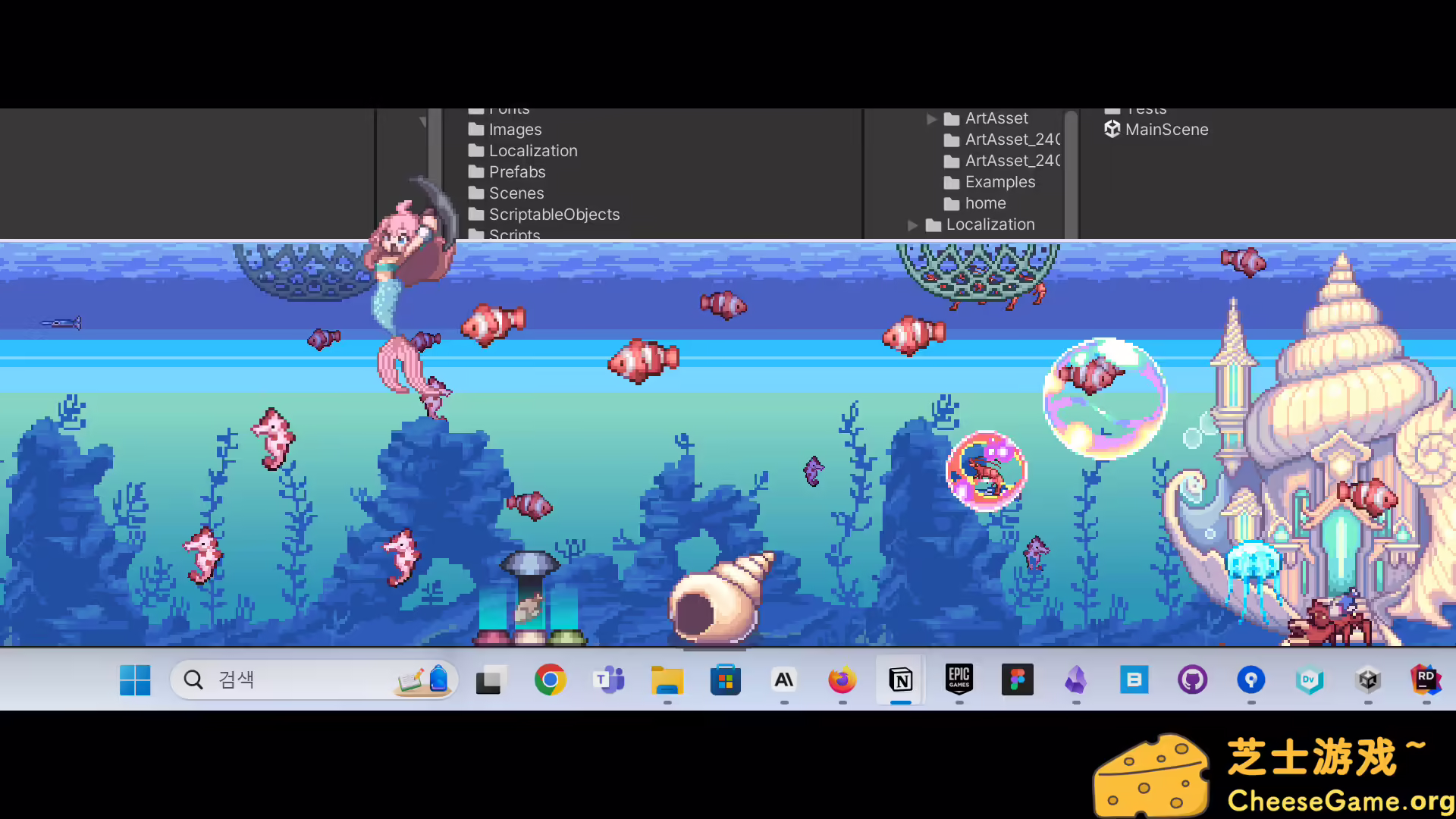Launch JetBrains Rider from the taskbar
1456x819 pixels.
1426,679
